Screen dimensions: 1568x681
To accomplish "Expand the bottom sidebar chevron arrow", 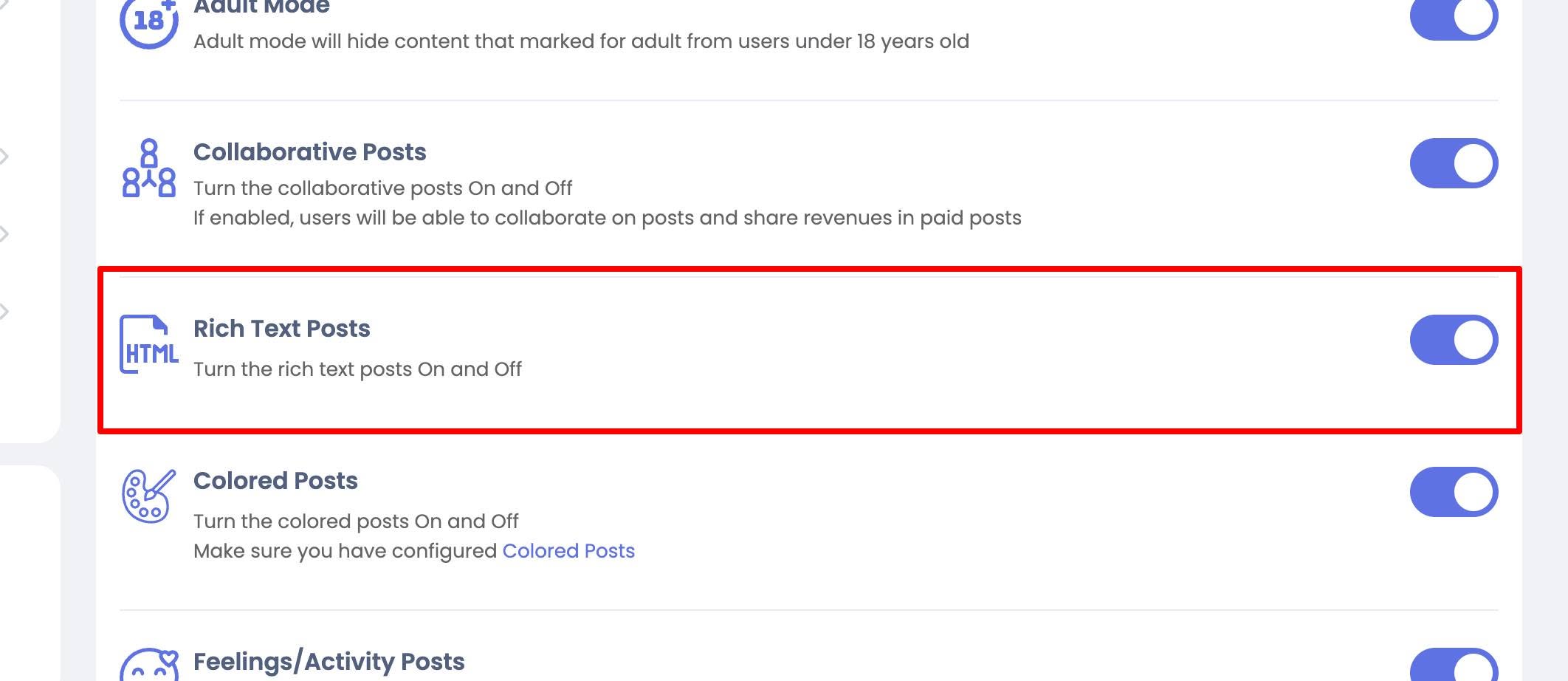I will [4, 312].
